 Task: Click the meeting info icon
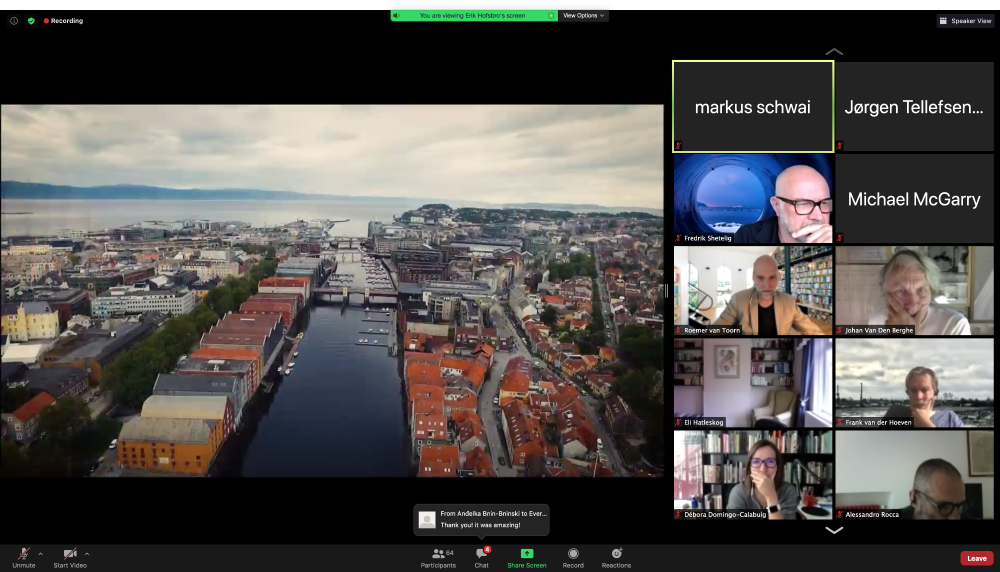[14, 20]
